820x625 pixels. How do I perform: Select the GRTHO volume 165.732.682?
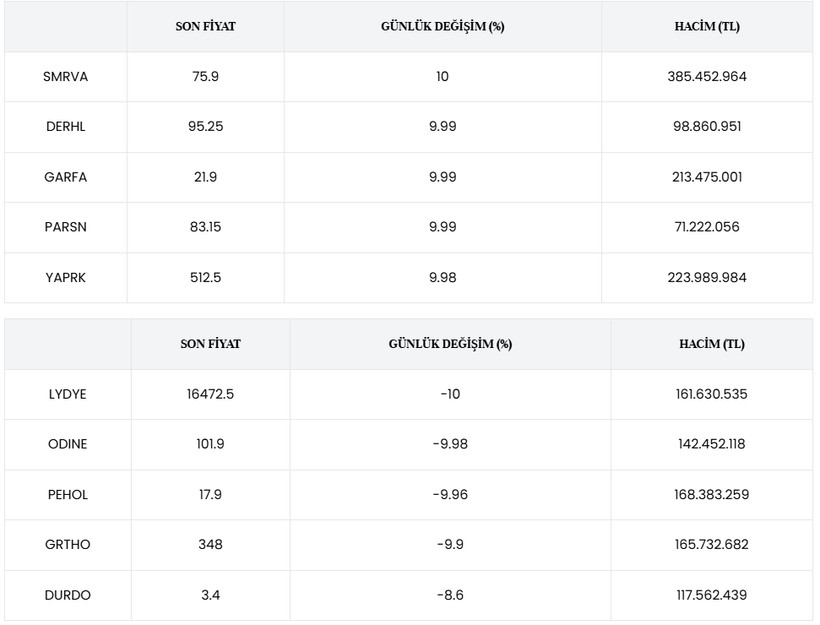coord(712,544)
